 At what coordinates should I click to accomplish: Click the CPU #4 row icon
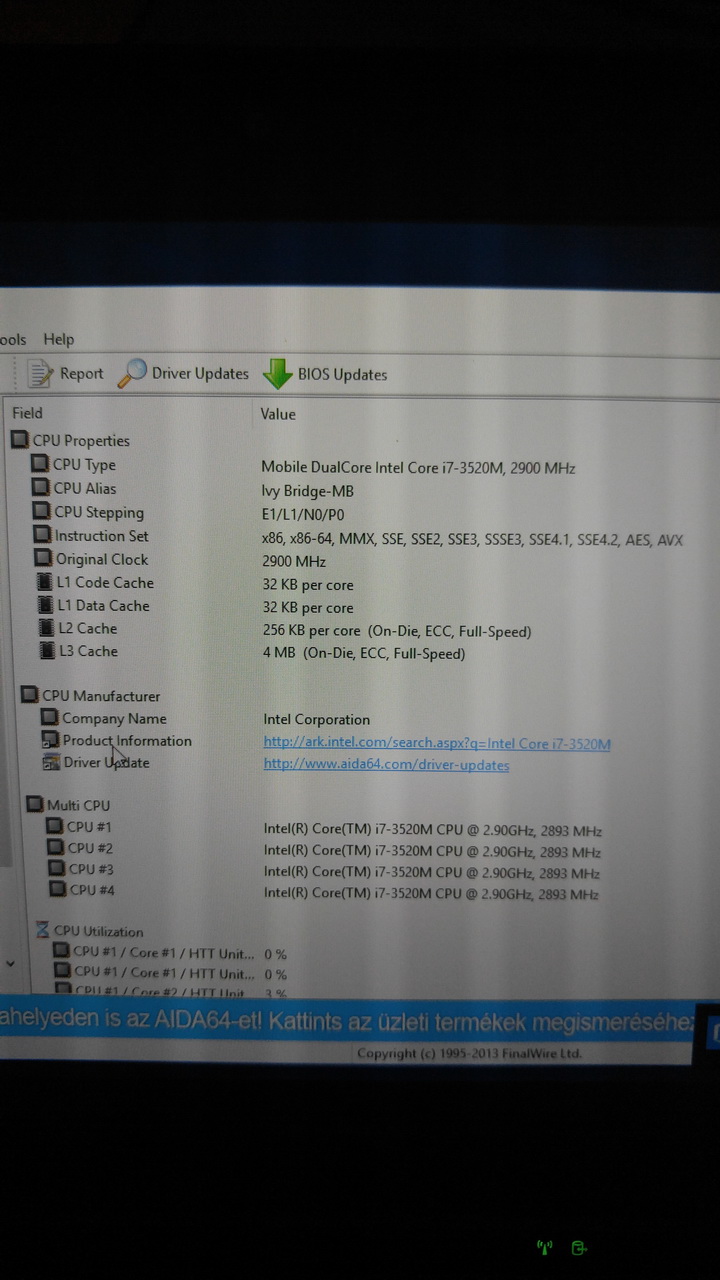tap(58, 889)
